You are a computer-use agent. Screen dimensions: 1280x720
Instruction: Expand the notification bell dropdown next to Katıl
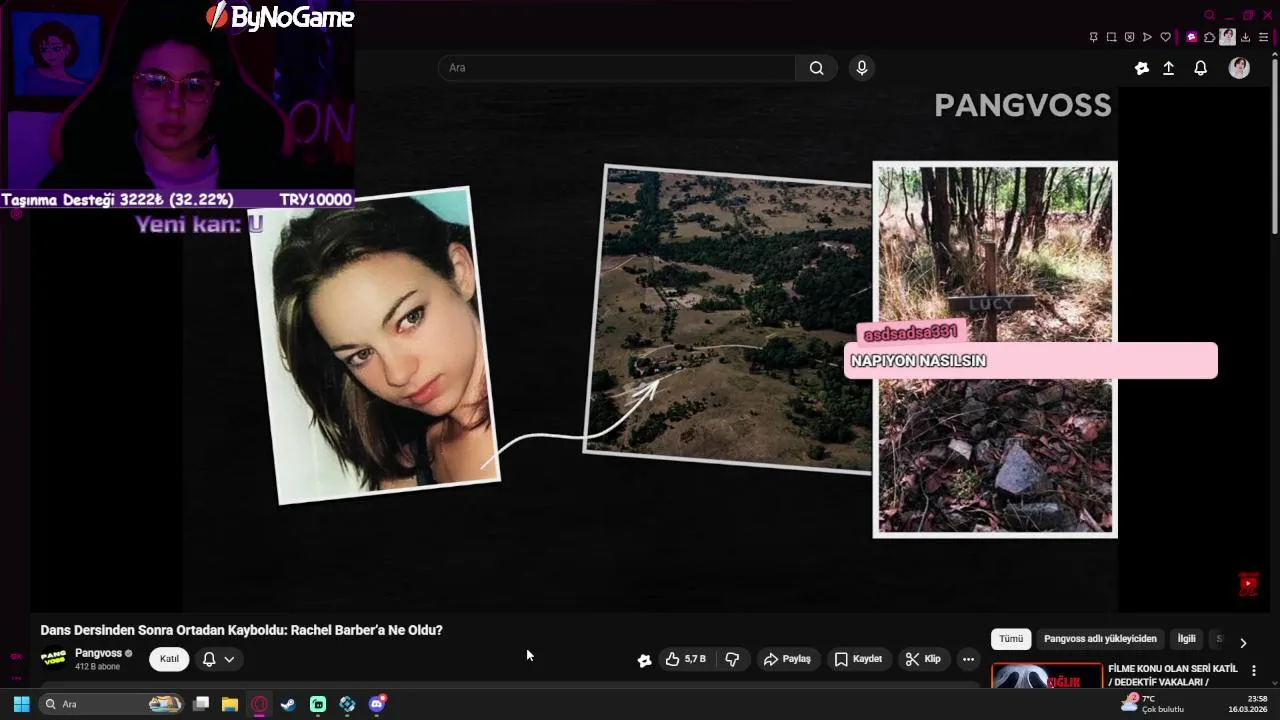(x=218, y=659)
